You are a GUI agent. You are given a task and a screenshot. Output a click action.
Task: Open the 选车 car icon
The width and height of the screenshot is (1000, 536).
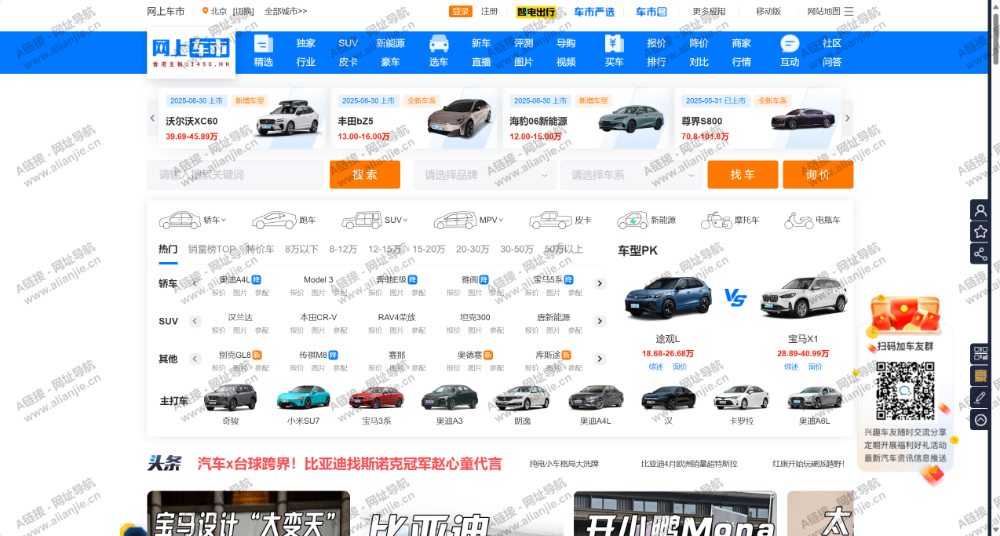click(x=439, y=43)
